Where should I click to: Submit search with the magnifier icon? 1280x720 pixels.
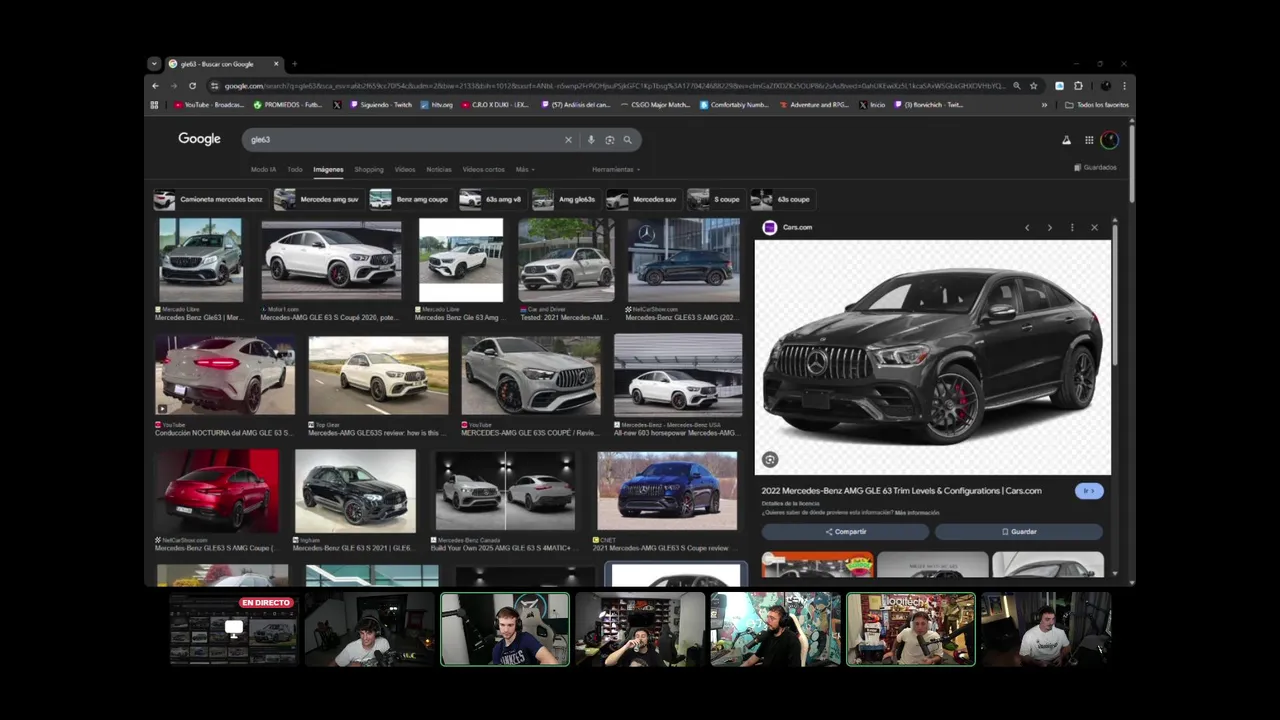pyautogui.click(x=627, y=140)
